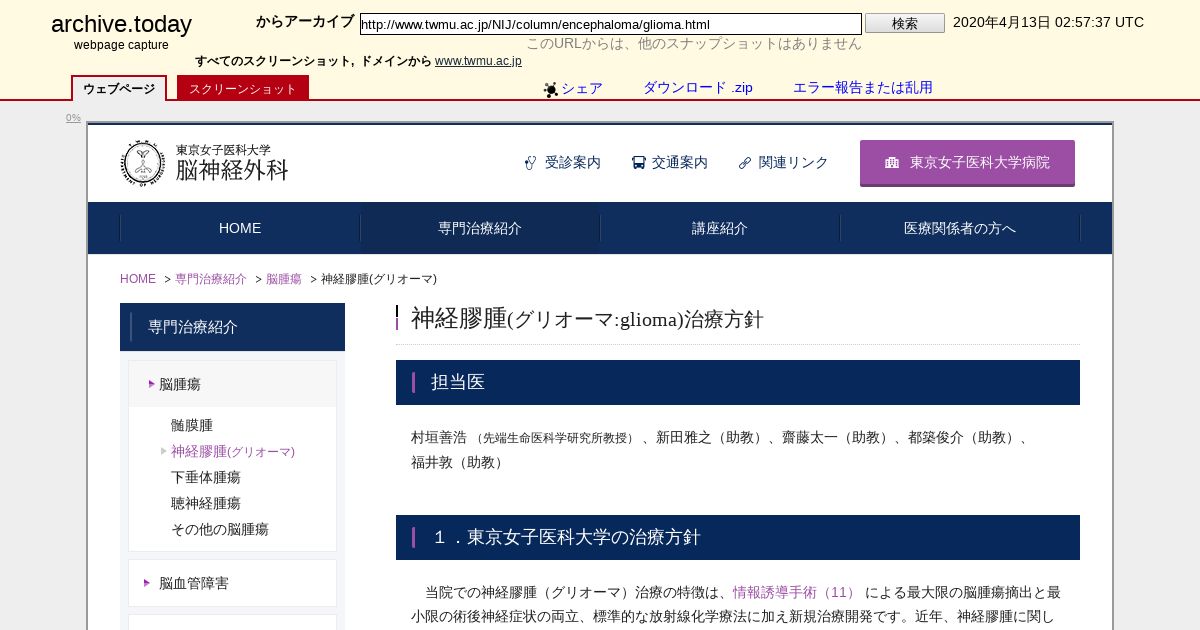Viewport: 1200px width, 630px height.
Task: Select HOME in the navigation bar
Action: point(240,228)
